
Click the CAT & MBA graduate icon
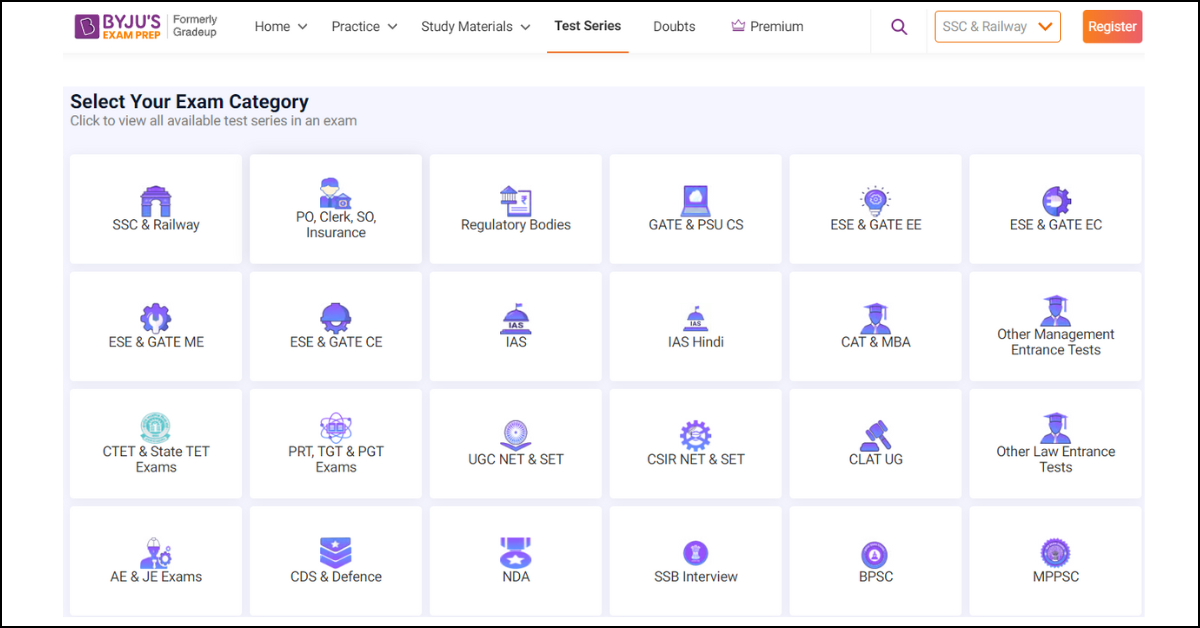(875, 318)
